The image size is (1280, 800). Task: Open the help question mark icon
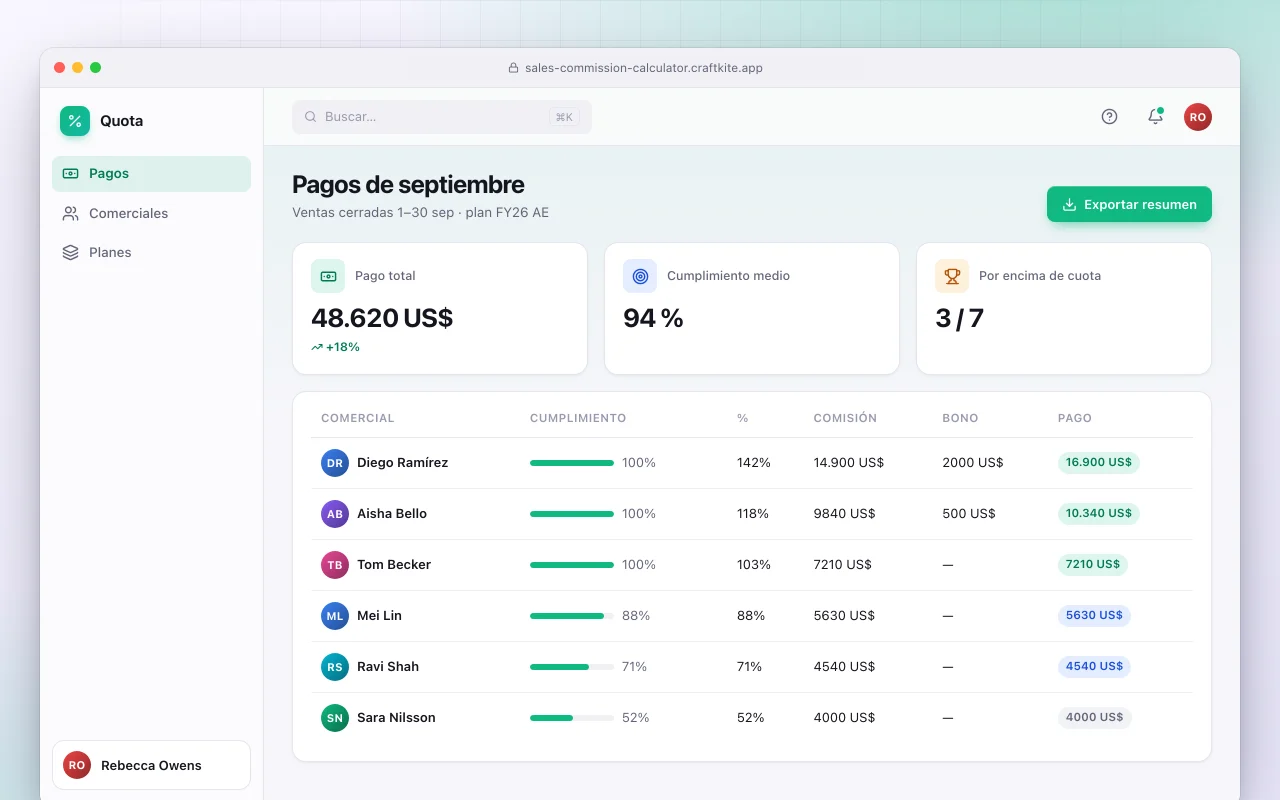click(x=1109, y=116)
